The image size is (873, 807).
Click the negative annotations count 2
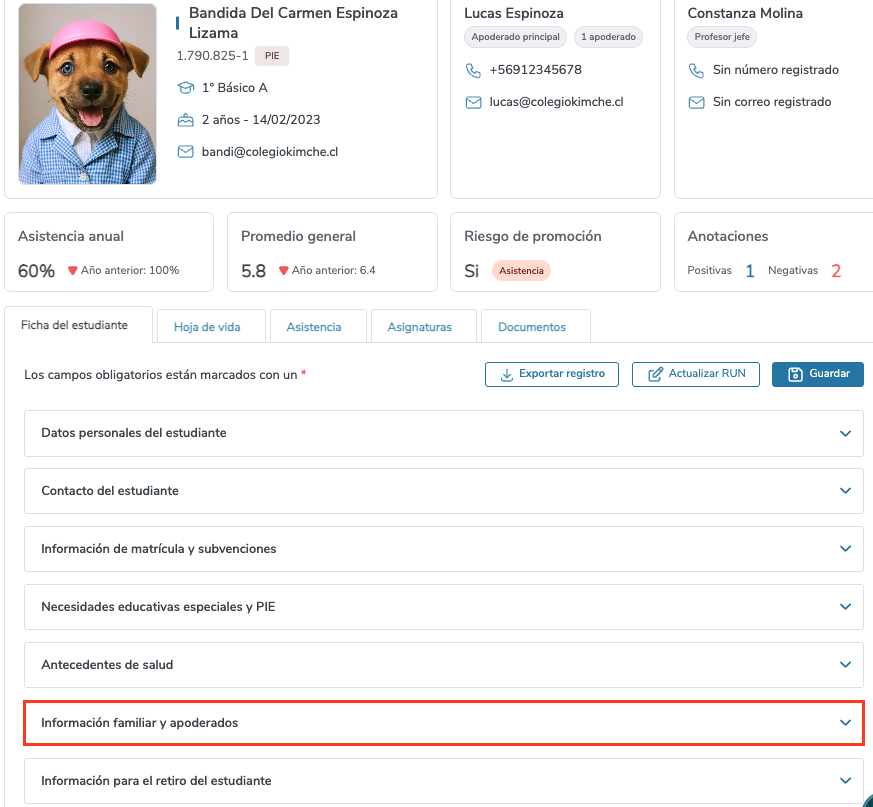836,271
